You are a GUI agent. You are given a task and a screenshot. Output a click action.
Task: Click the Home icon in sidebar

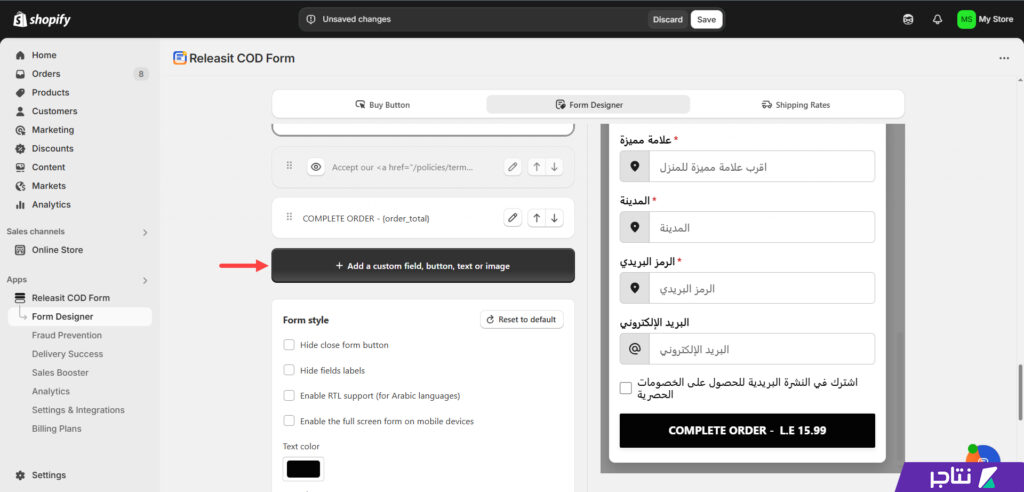tap(20, 56)
